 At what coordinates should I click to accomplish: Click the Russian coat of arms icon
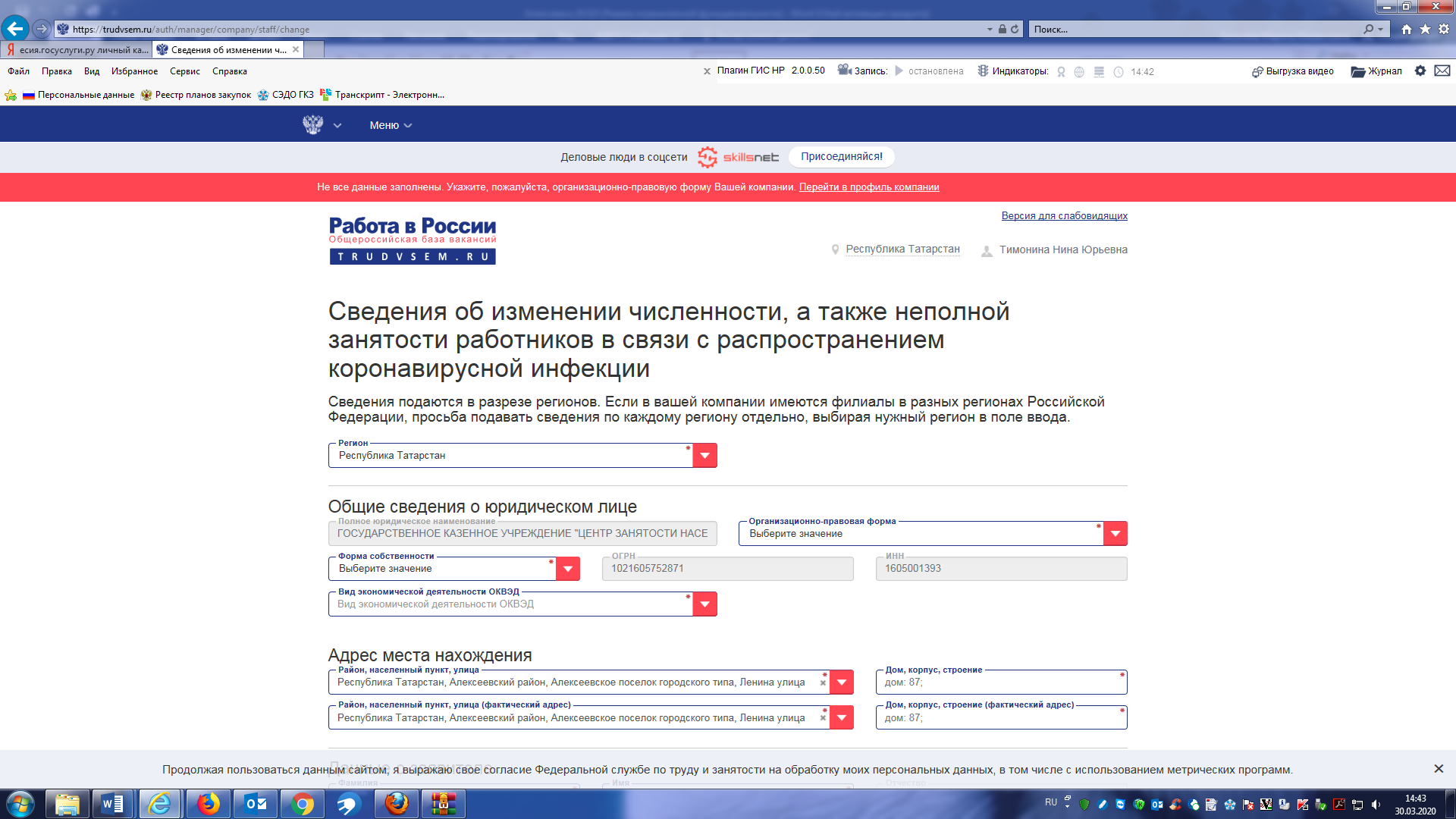click(x=312, y=125)
